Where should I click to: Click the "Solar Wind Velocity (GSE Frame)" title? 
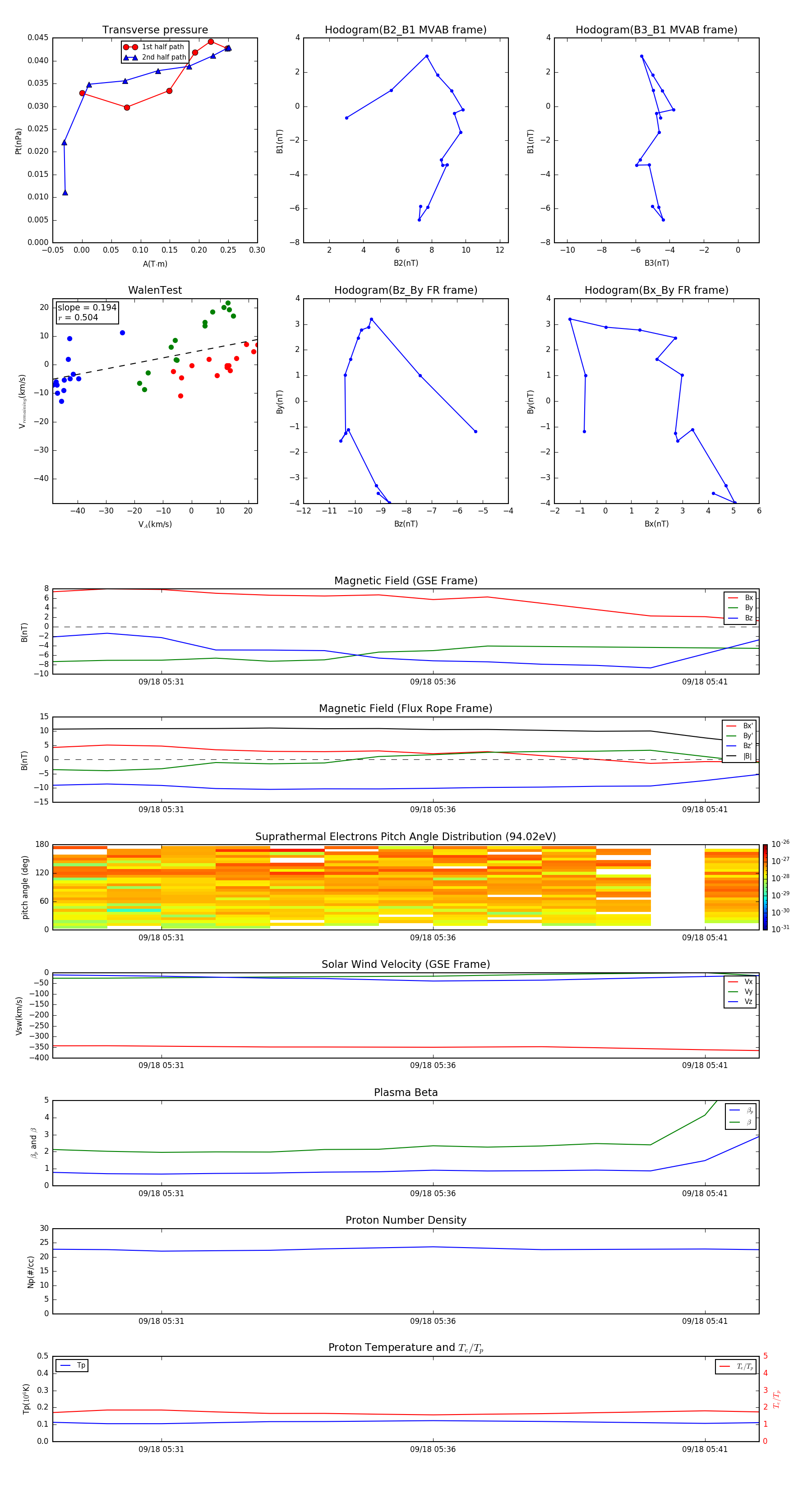point(406,965)
